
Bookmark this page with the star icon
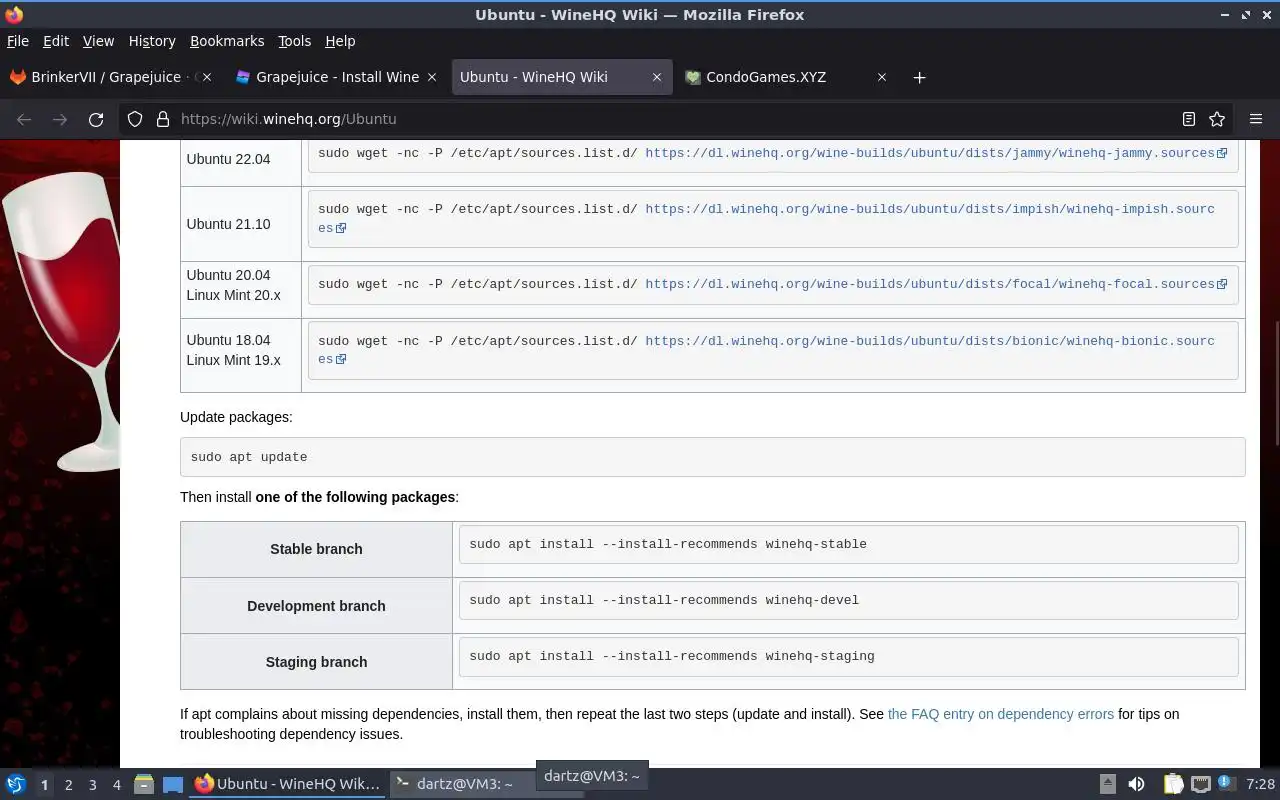point(1217,119)
